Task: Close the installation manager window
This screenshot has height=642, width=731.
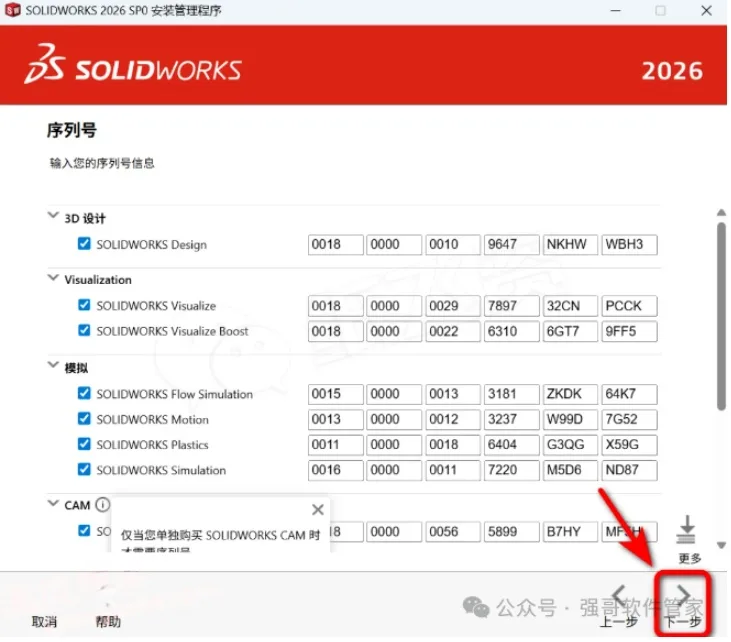Action: [706, 10]
